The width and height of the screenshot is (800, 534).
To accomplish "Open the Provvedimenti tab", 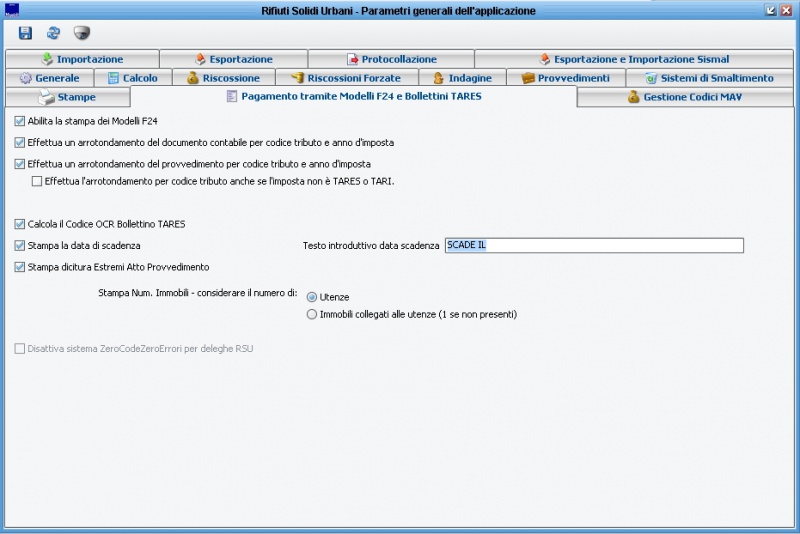I will coord(566,78).
